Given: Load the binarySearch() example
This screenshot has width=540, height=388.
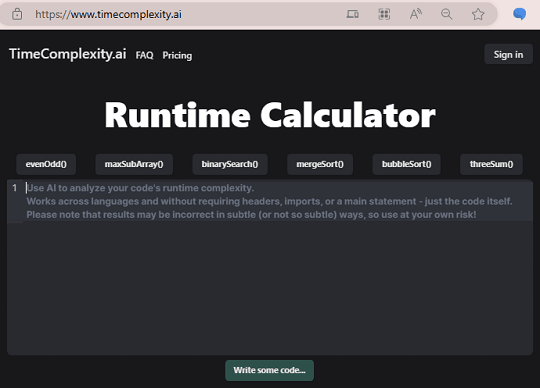Looking at the screenshot, I should coord(230,164).
